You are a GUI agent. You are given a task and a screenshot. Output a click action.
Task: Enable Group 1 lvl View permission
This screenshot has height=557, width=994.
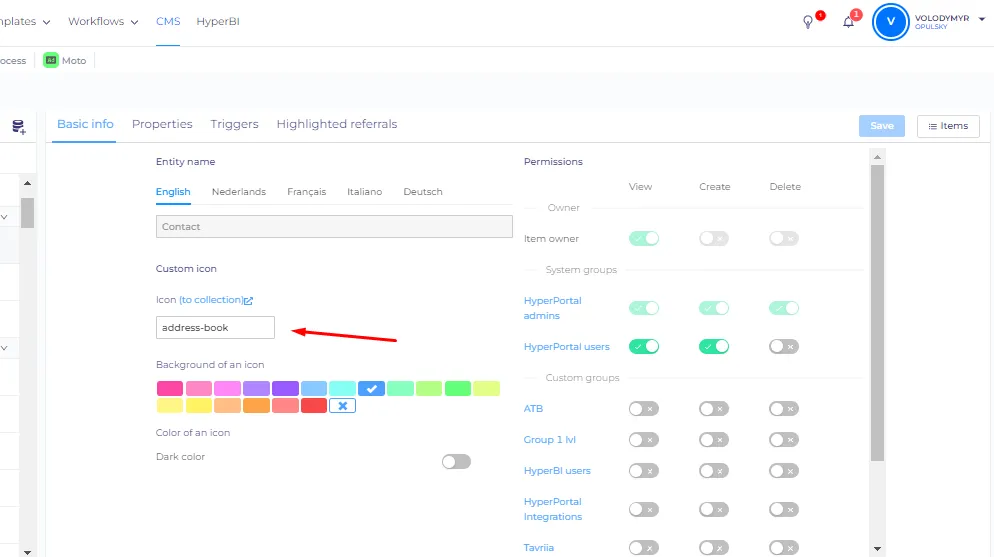pyautogui.click(x=643, y=440)
